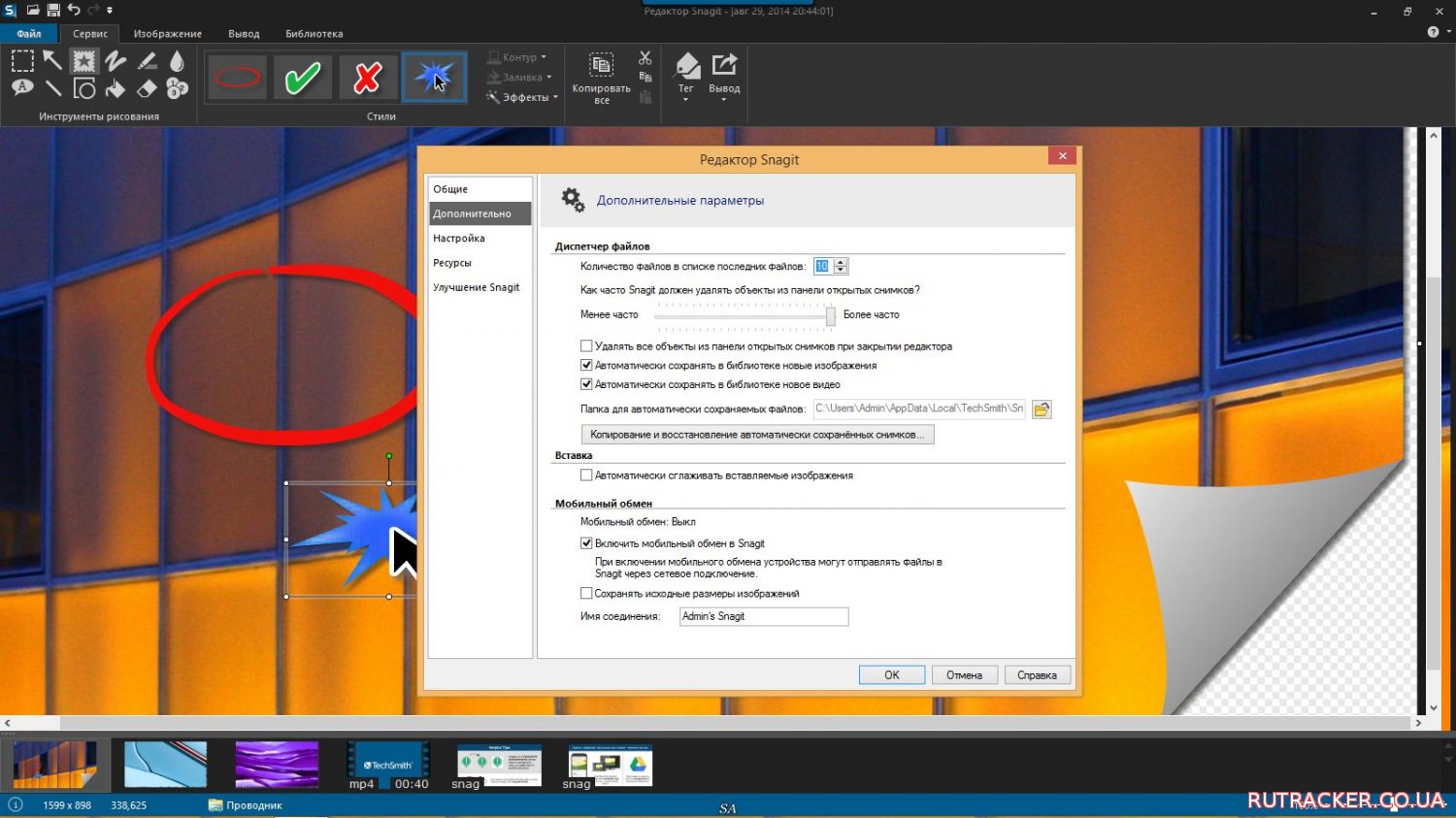Select the Stamp tool
Screen dimensions: 1456x818
point(84,61)
